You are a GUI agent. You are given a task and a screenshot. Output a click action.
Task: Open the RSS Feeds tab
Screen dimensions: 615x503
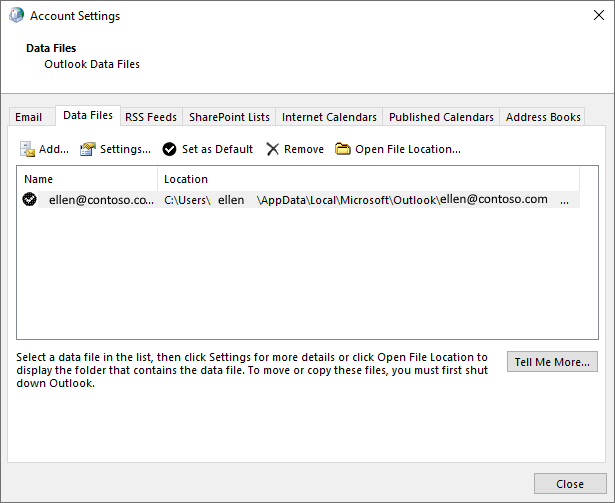tap(151, 117)
